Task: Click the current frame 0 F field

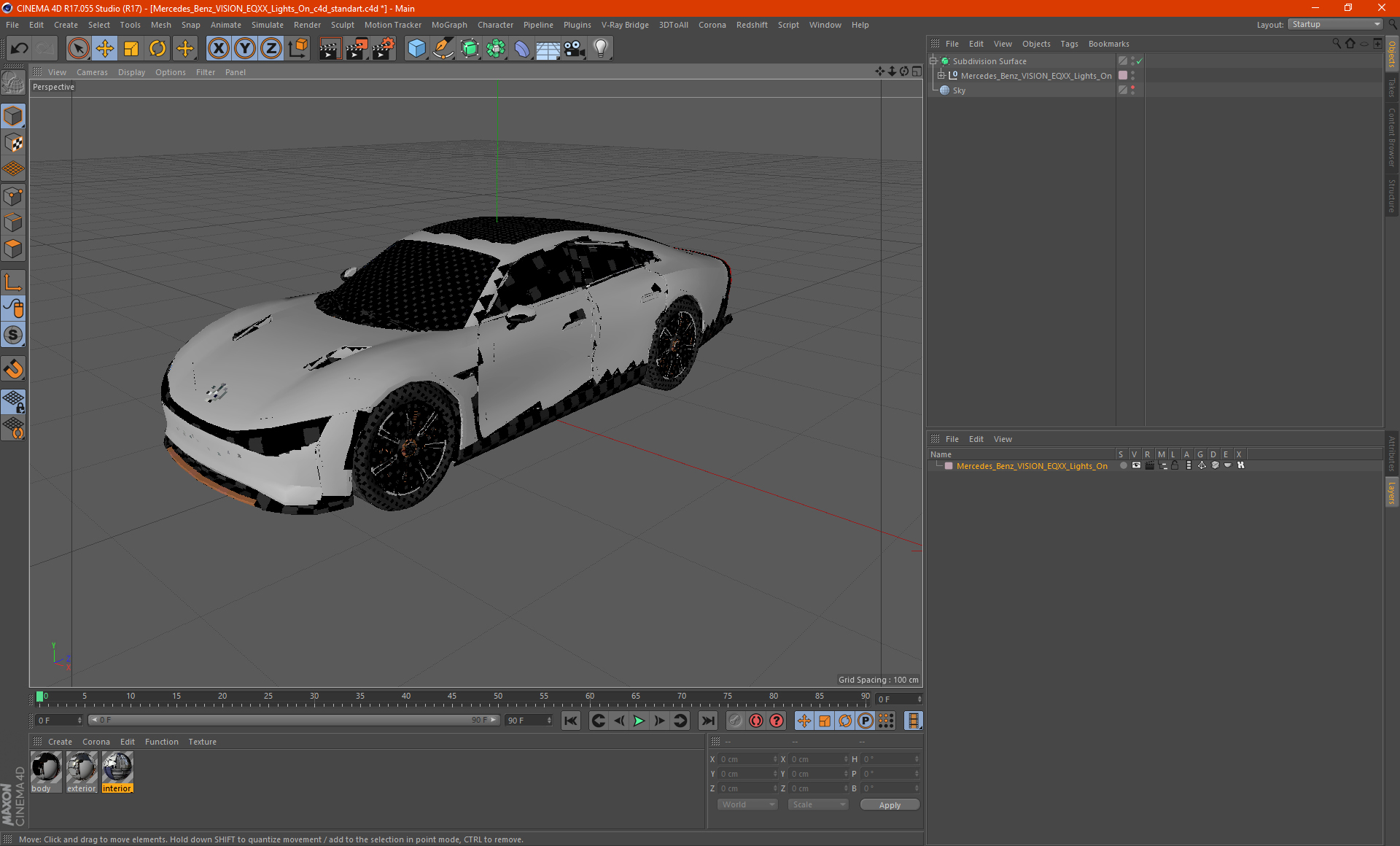Action: (x=59, y=720)
